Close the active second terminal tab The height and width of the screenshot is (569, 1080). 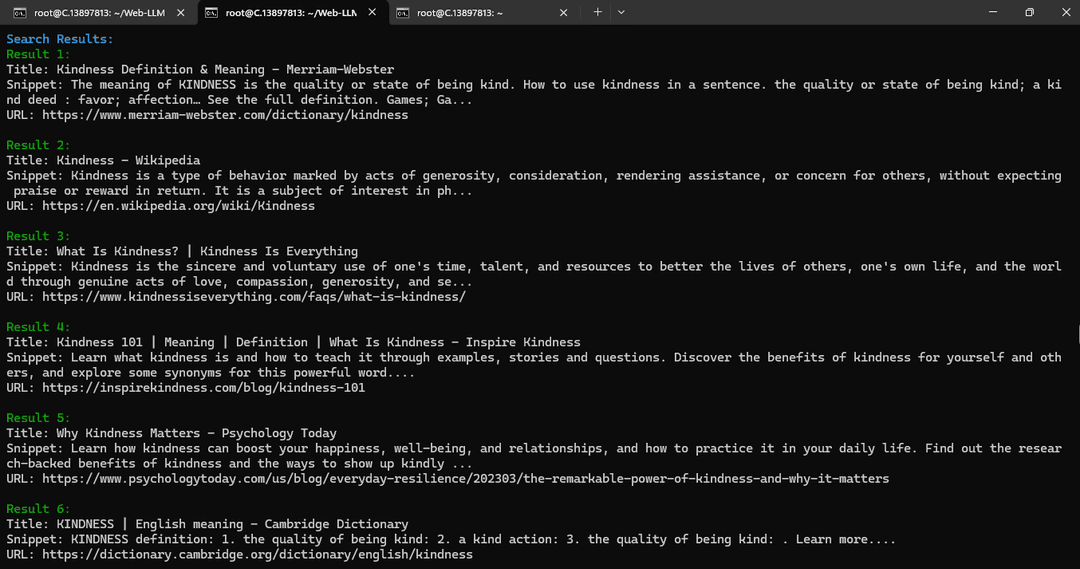372,12
